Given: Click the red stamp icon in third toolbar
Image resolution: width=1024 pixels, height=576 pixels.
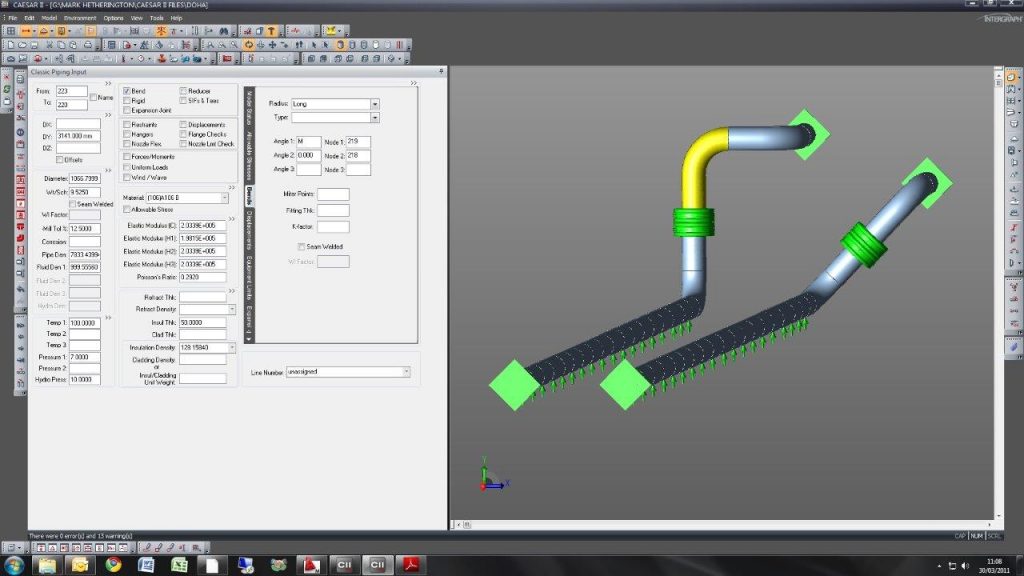Looking at the screenshot, I should [161, 59].
